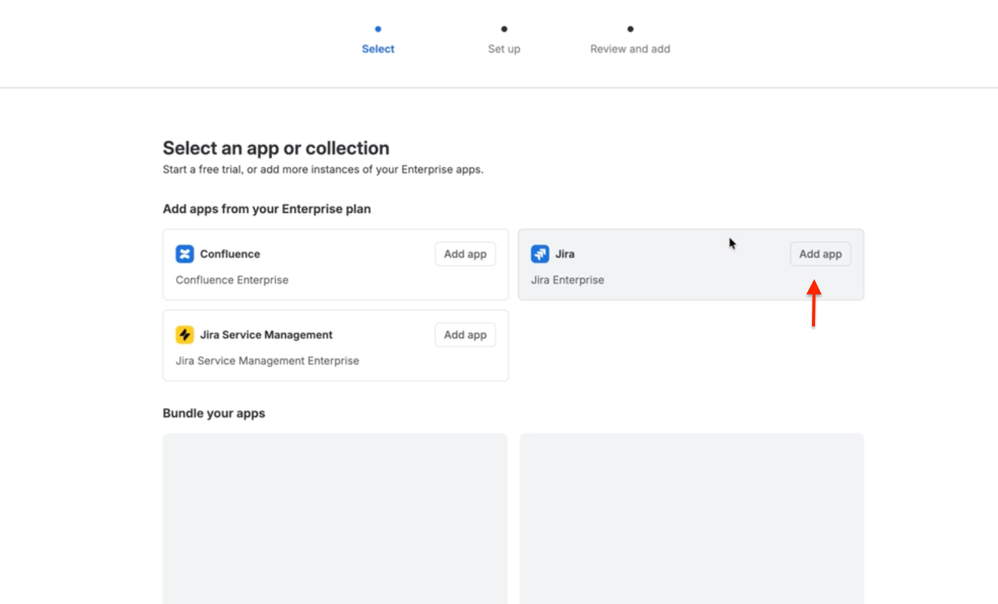Click the Jira card title
This screenshot has height=604, width=998.
[x=565, y=254]
